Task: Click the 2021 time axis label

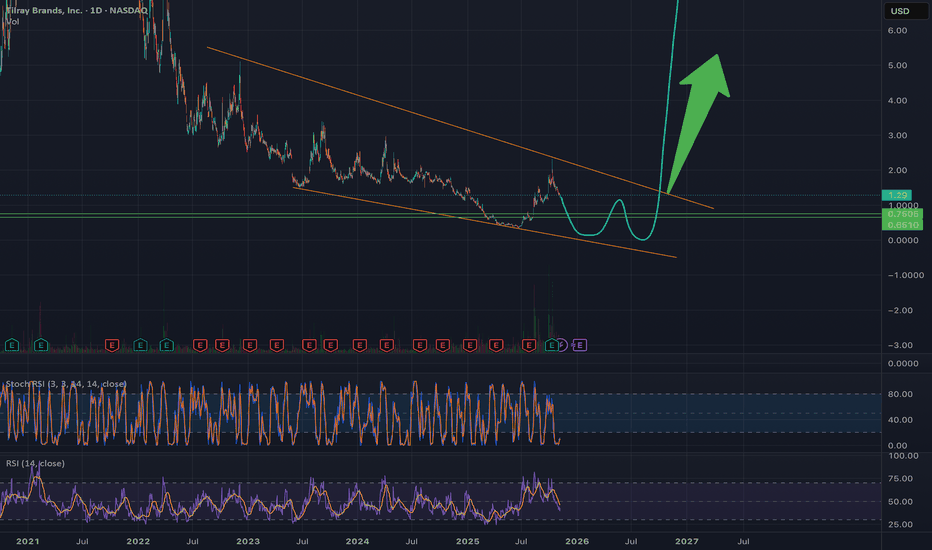Action: click(x=27, y=542)
